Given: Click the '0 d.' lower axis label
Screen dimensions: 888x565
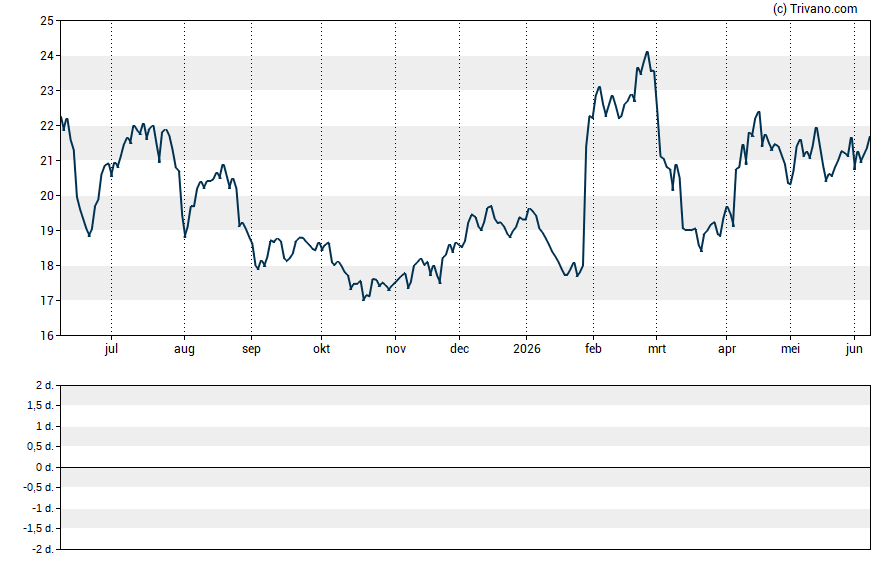Looking at the screenshot, I should pyautogui.click(x=45, y=468).
